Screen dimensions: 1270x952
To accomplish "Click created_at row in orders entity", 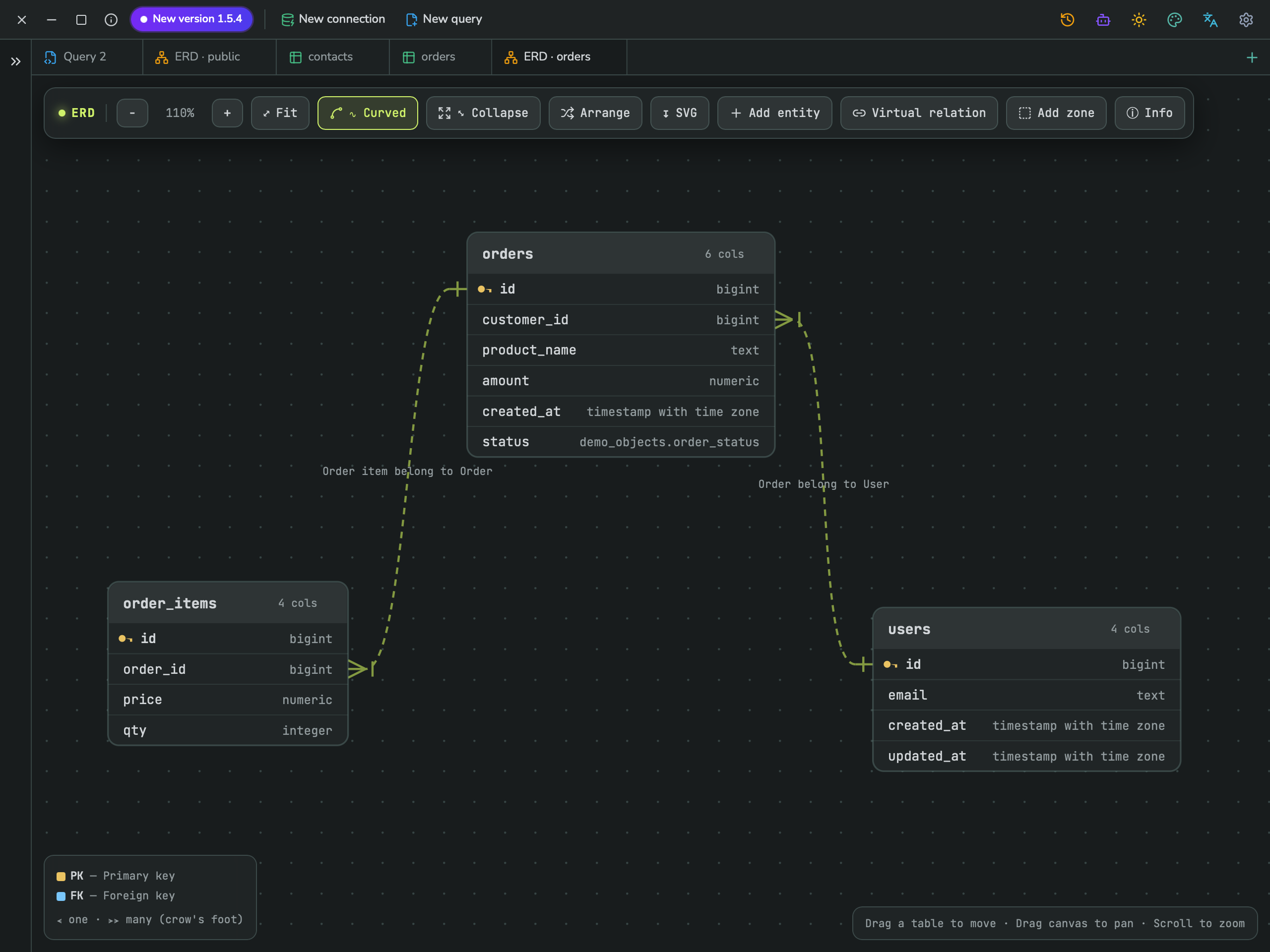I will coord(621,412).
